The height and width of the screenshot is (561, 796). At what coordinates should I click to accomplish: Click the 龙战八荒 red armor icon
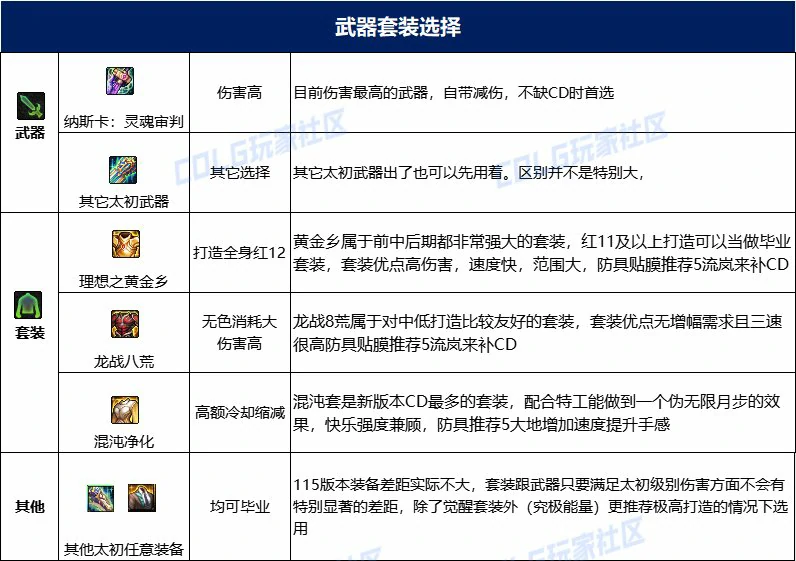(x=125, y=324)
